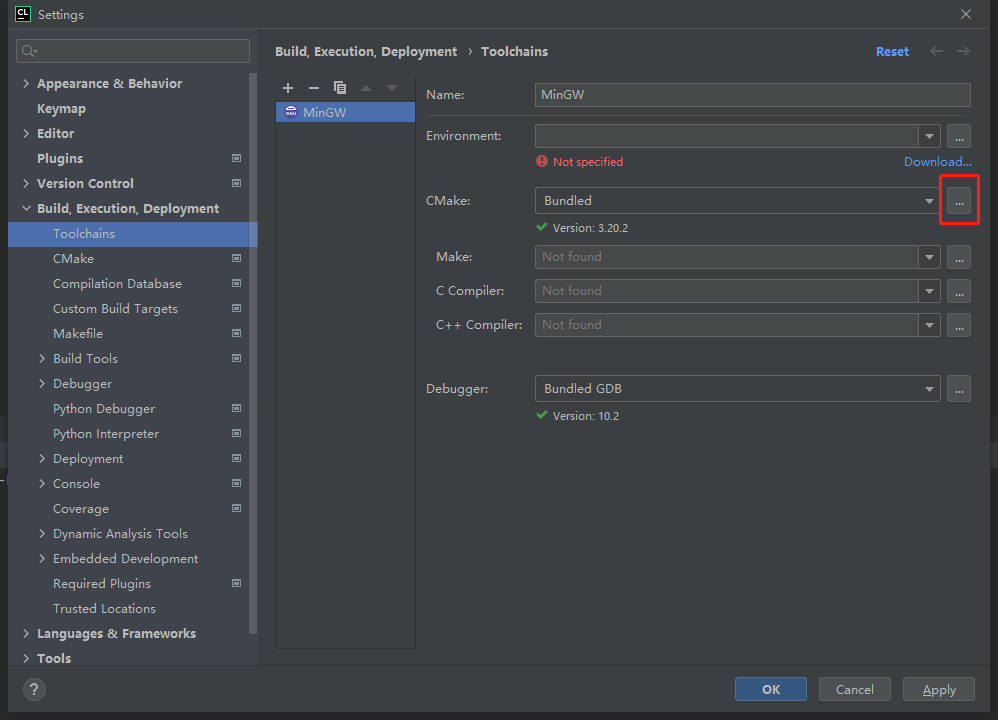Click the help question mark icon
The image size is (998, 720).
pyautogui.click(x=34, y=689)
